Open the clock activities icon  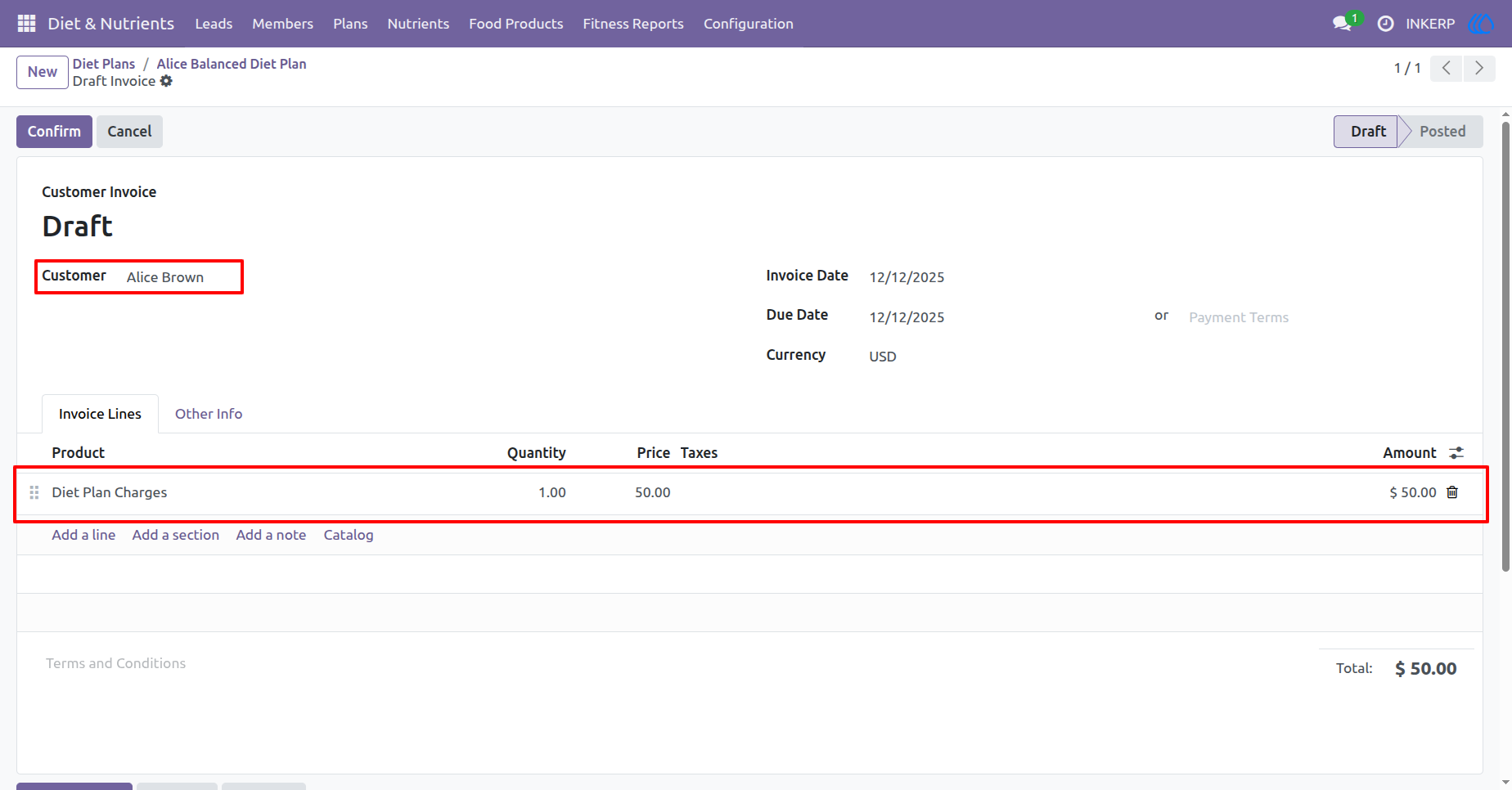point(1385,24)
